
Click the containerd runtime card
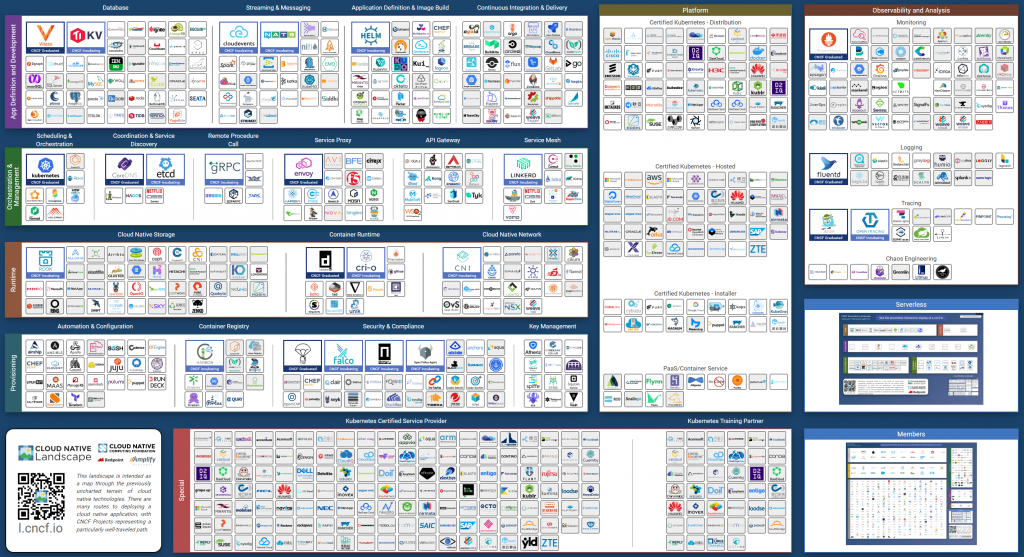325,263
